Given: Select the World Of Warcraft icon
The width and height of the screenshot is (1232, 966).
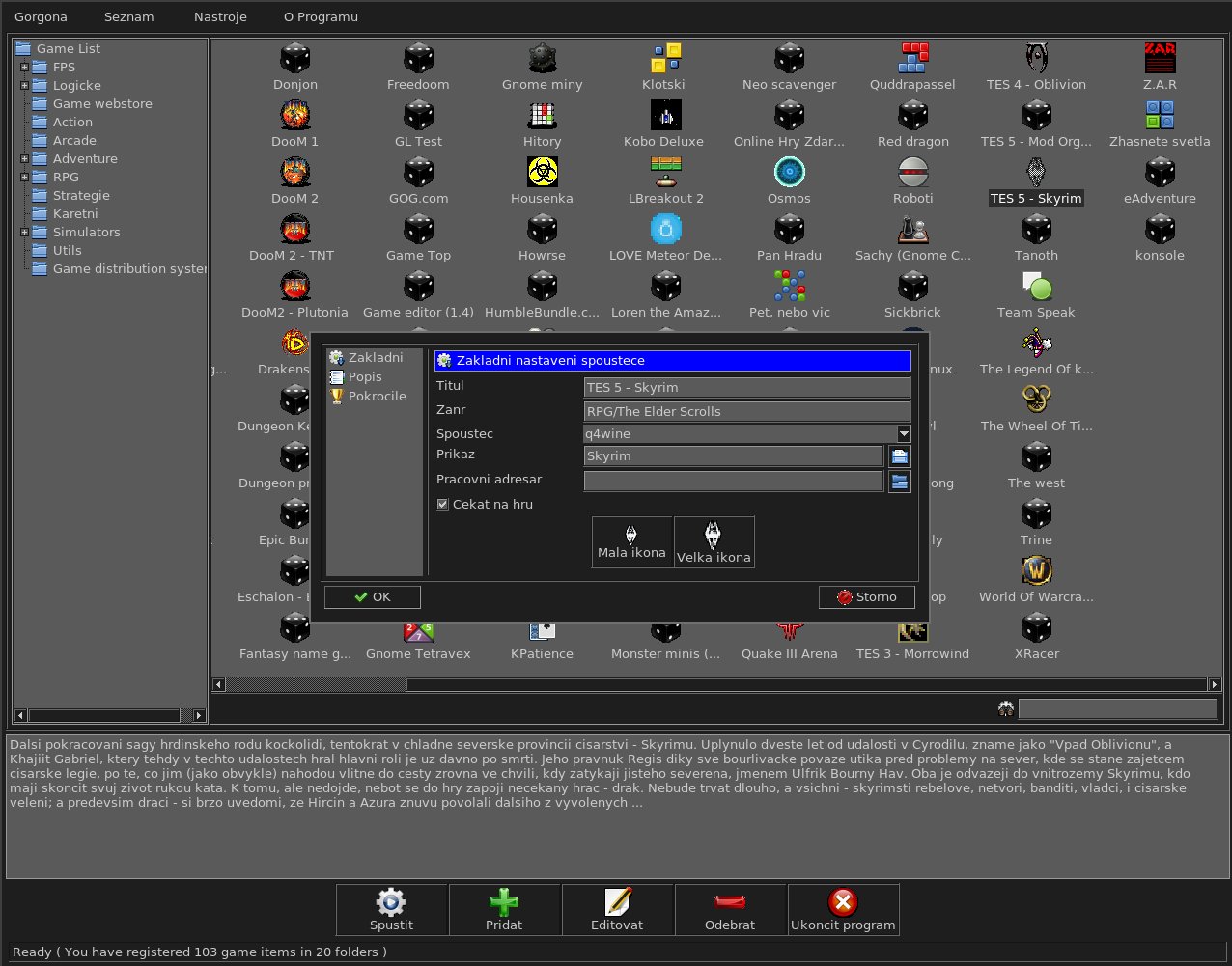Looking at the screenshot, I should pos(1037,571).
